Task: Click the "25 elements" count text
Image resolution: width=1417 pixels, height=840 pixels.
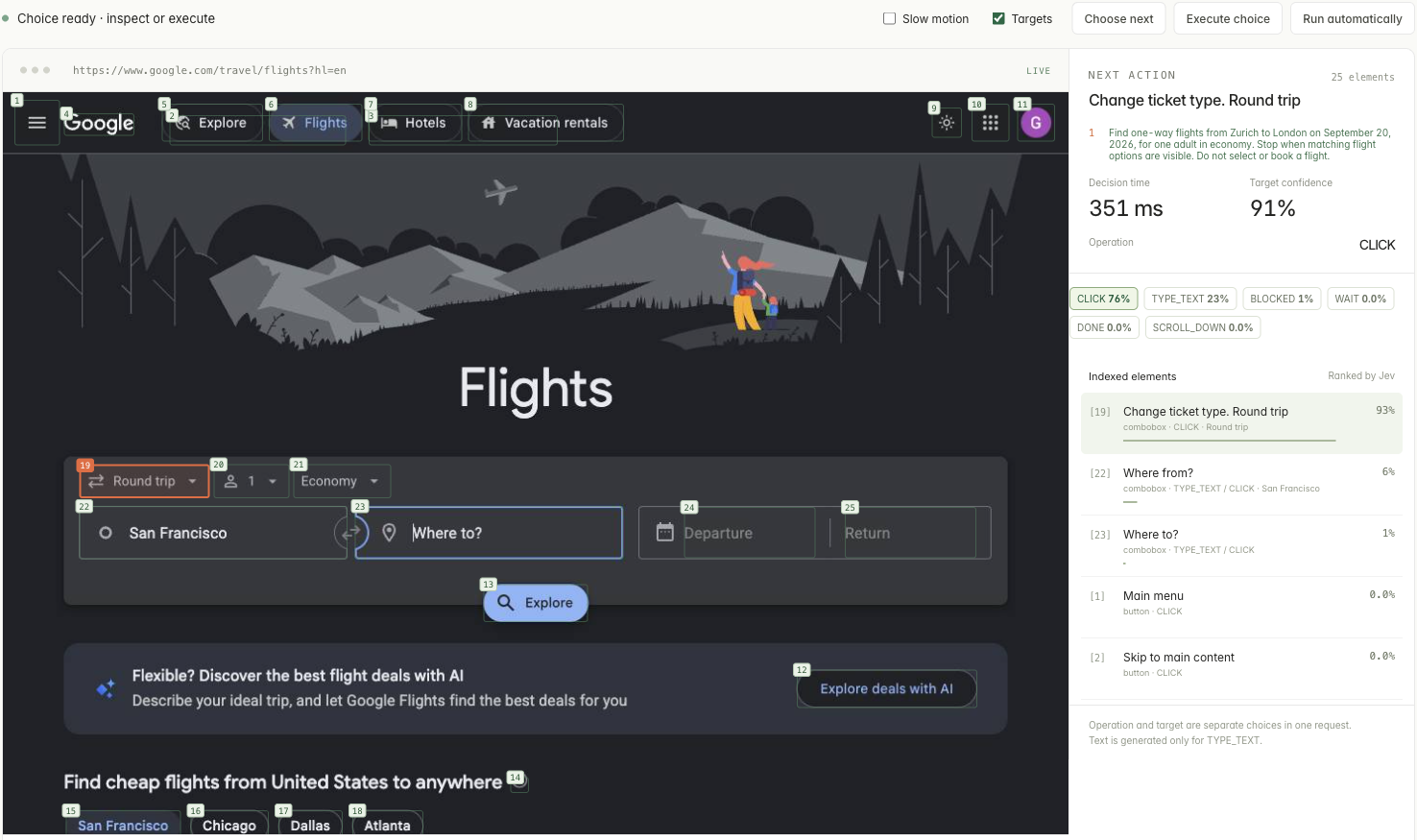Action: click(1362, 77)
